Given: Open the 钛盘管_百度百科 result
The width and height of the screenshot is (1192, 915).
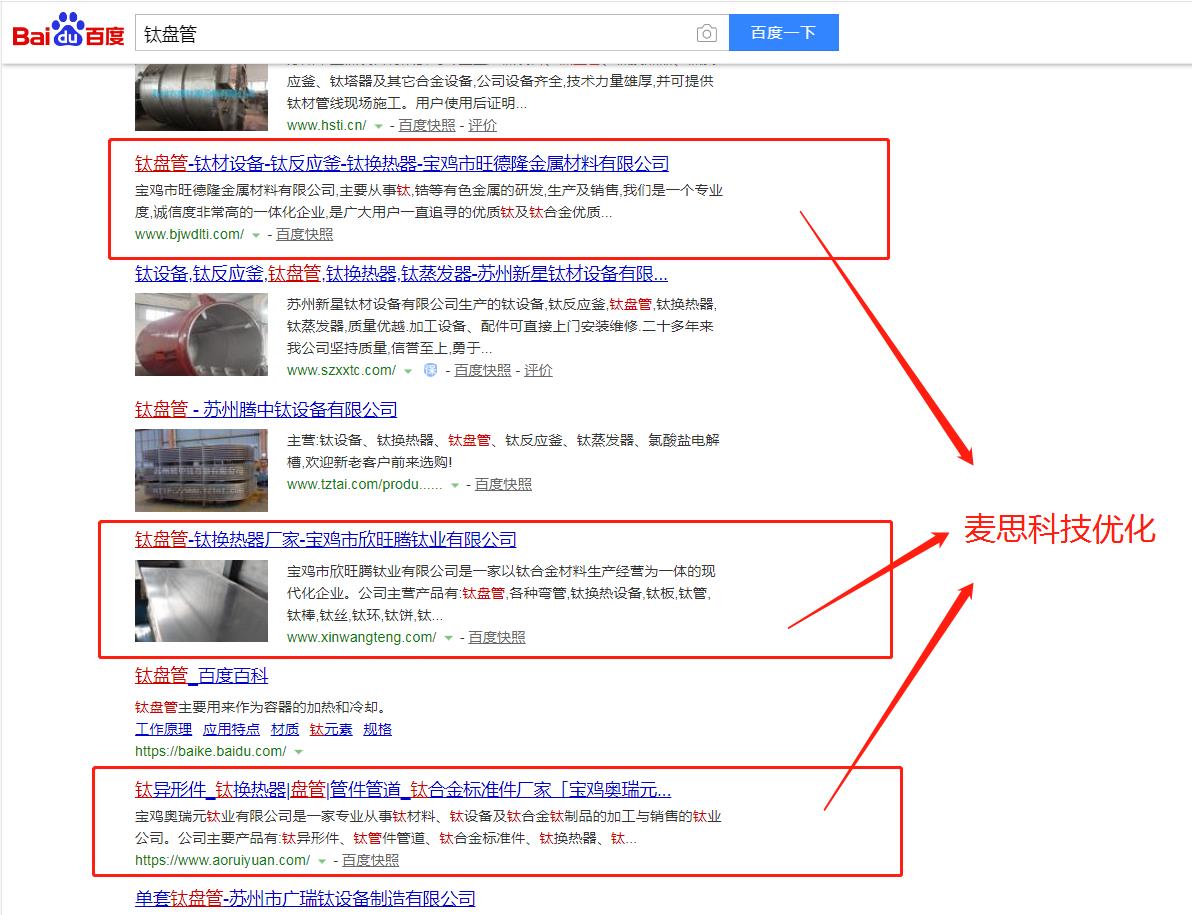Looking at the screenshot, I should (x=201, y=676).
